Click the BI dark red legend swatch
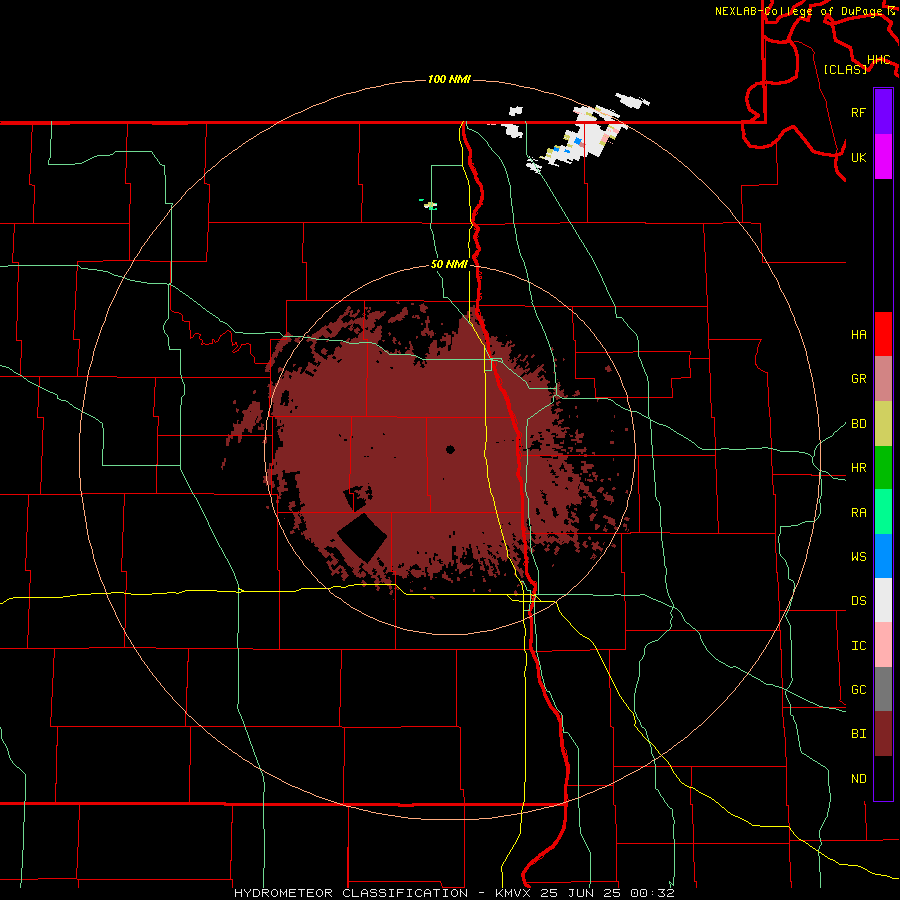 coord(883,734)
